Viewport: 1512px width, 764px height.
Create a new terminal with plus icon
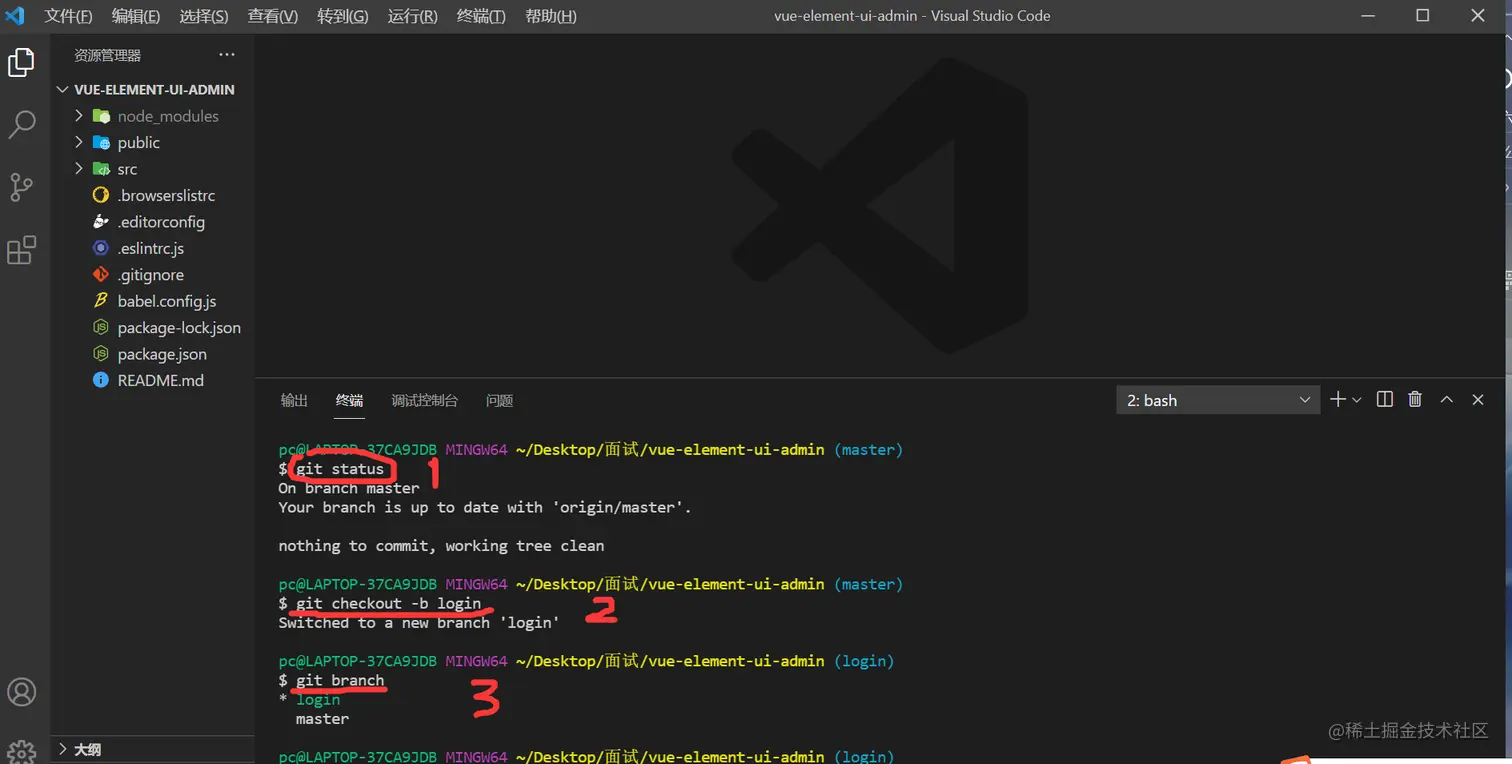[1338, 400]
